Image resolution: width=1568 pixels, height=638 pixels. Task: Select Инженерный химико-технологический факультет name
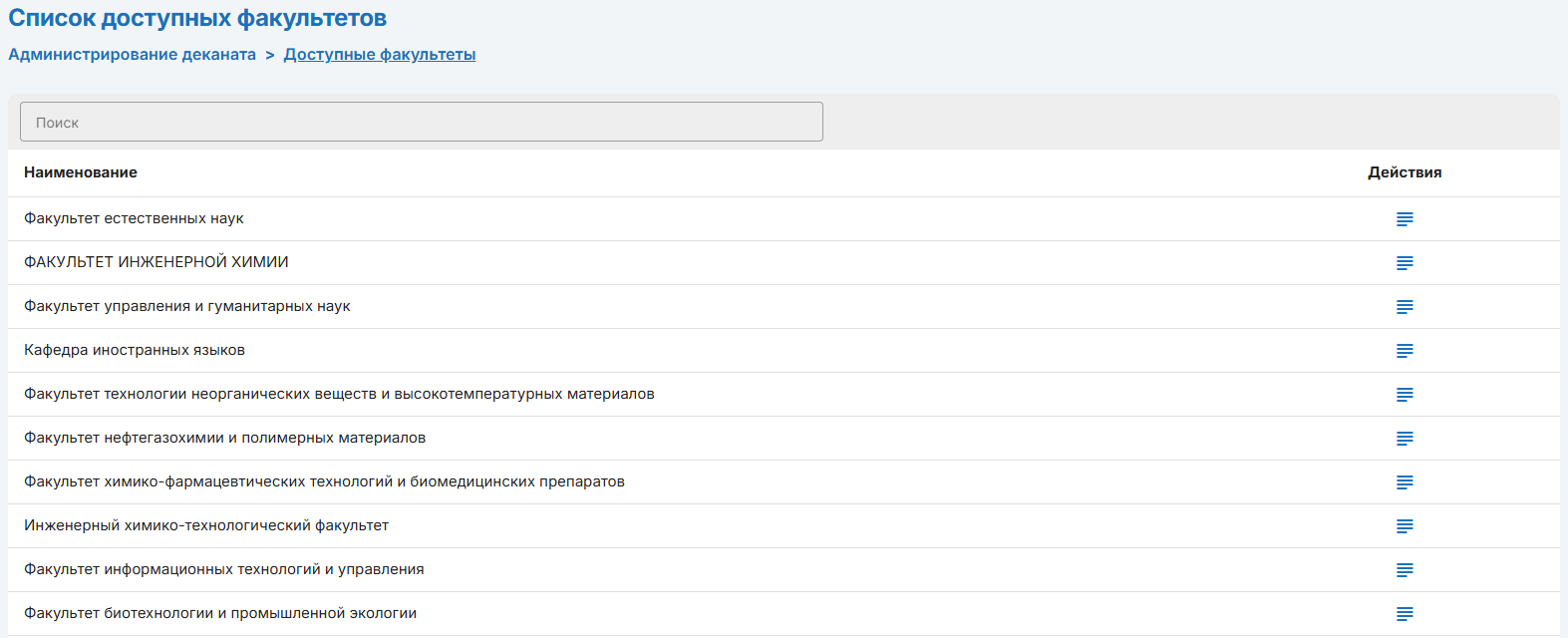coord(206,525)
